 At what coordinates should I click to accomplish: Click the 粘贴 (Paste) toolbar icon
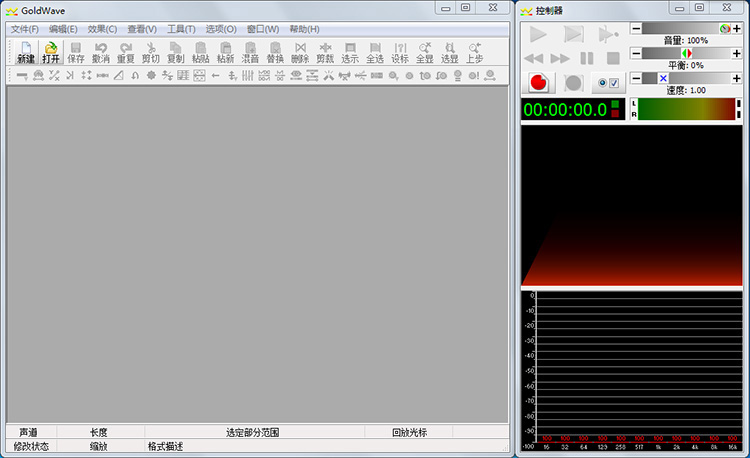point(200,53)
